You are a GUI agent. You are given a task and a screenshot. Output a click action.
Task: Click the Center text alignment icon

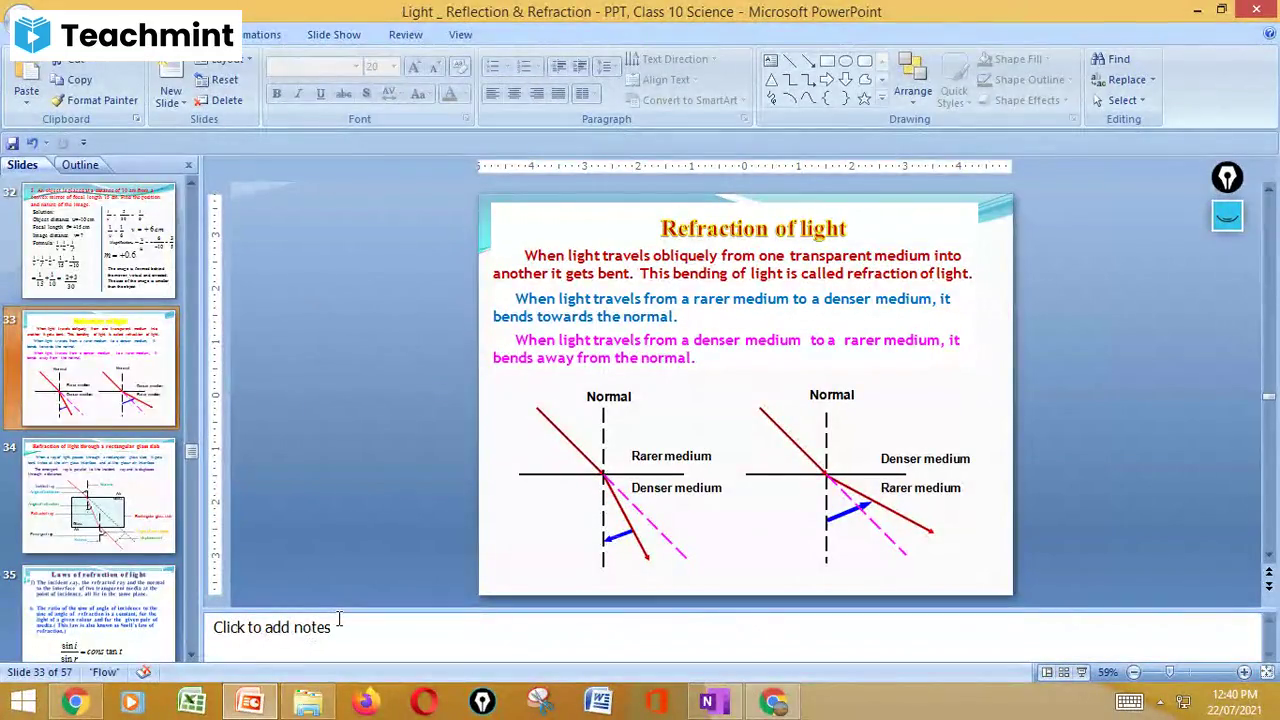(x=514, y=93)
